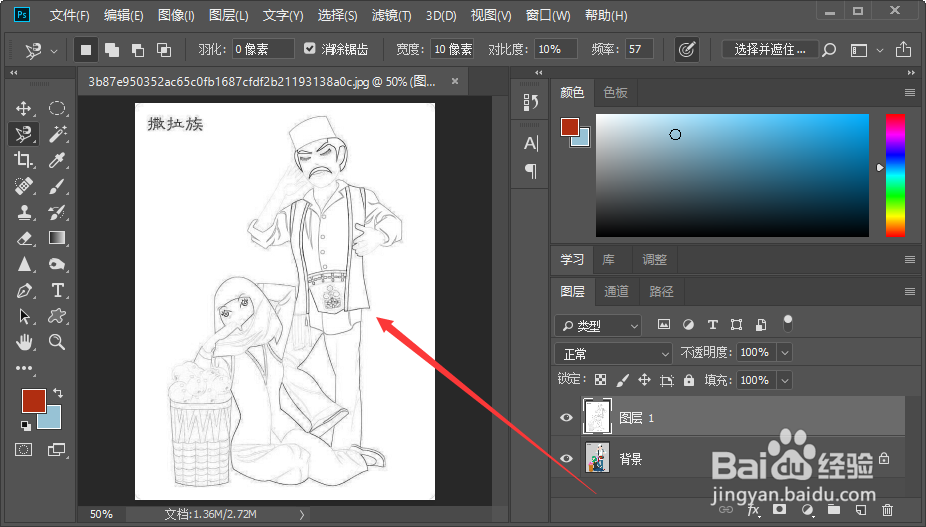
Task: Select the 图层 1 layer thumbnail
Action: 597,417
